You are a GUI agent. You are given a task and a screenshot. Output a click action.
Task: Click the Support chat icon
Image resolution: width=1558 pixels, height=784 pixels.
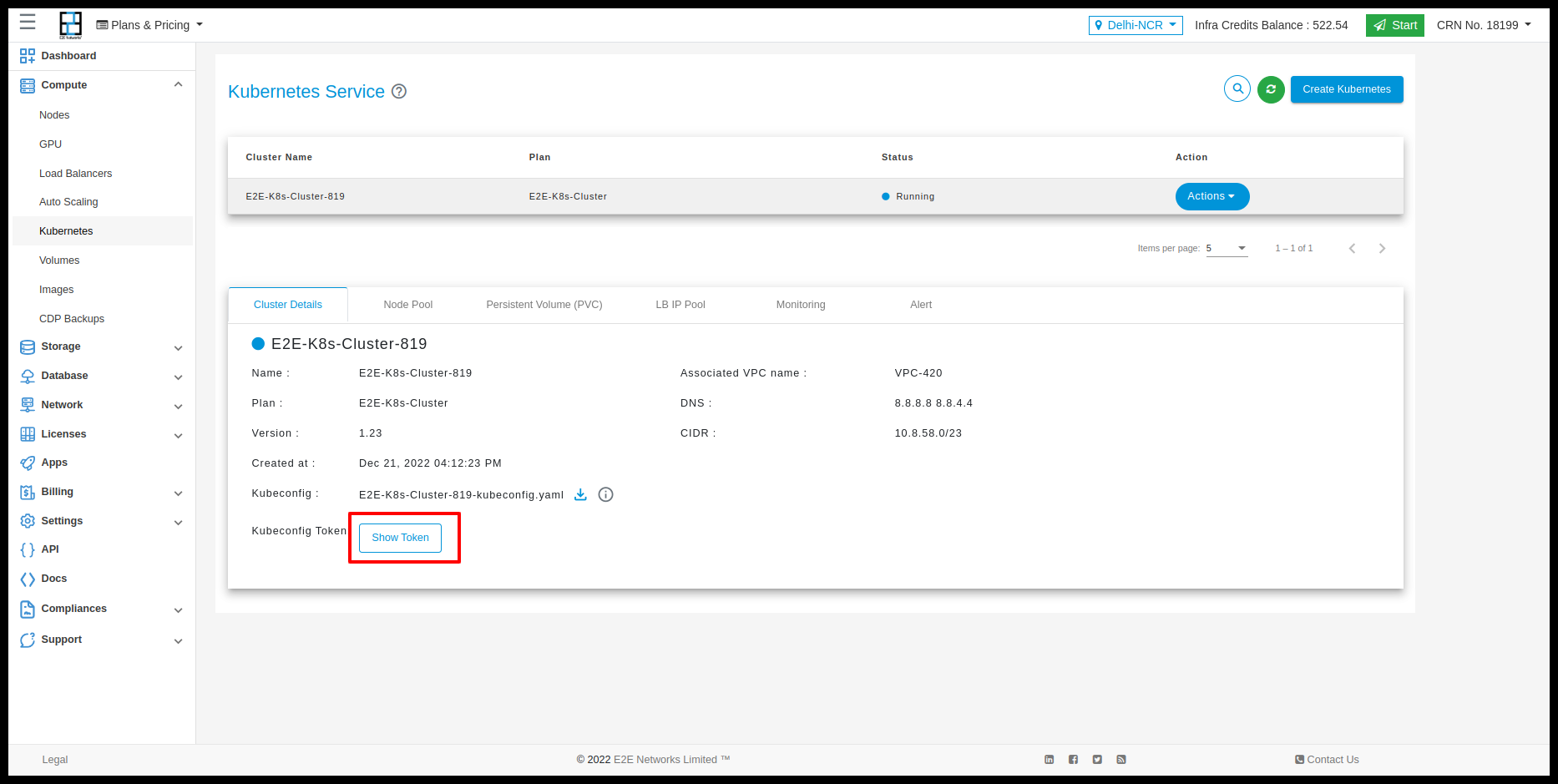(x=28, y=640)
